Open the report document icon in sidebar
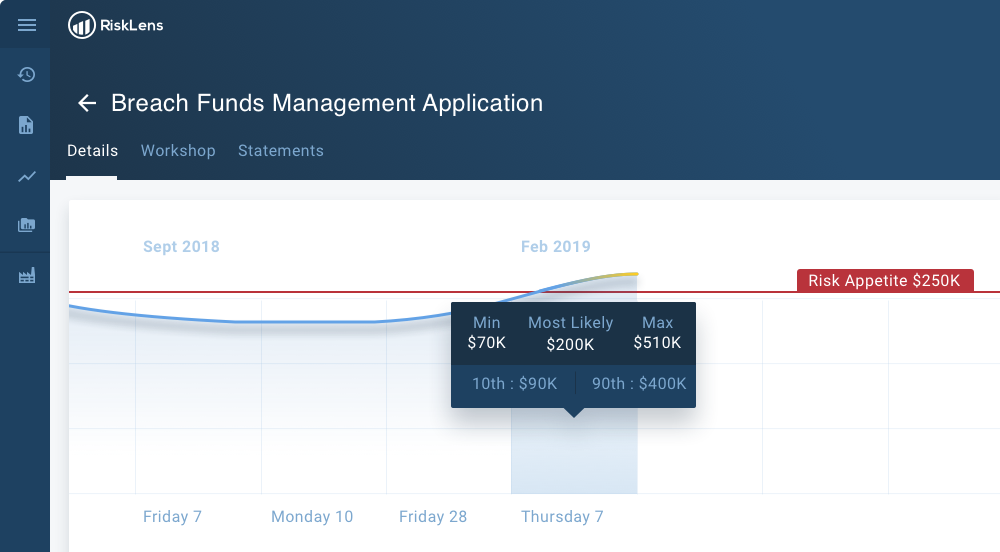1000x552 pixels. [26, 125]
